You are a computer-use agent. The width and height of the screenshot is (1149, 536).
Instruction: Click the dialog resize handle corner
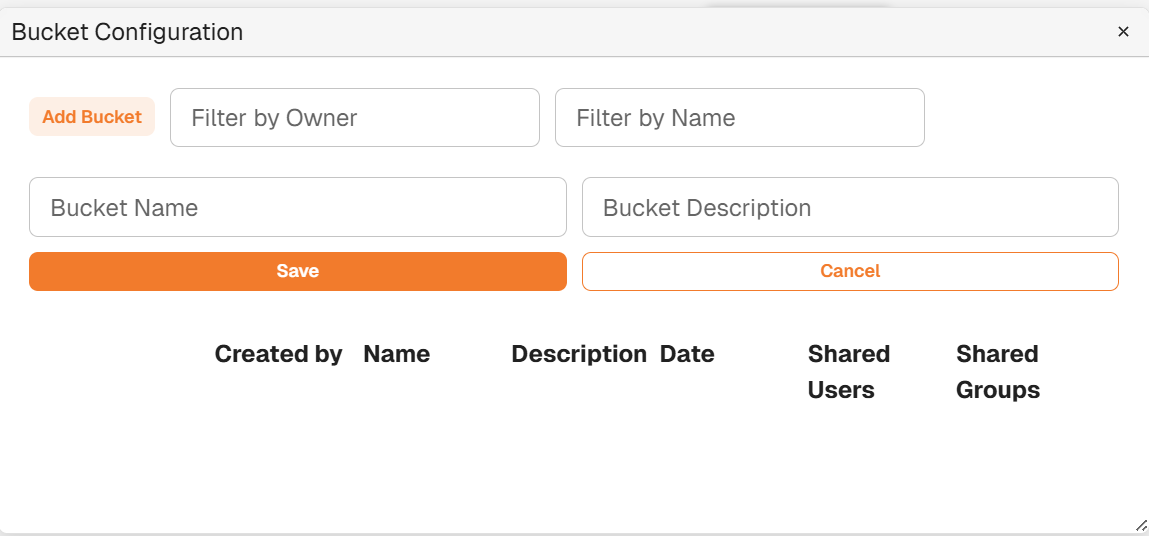(1141, 525)
